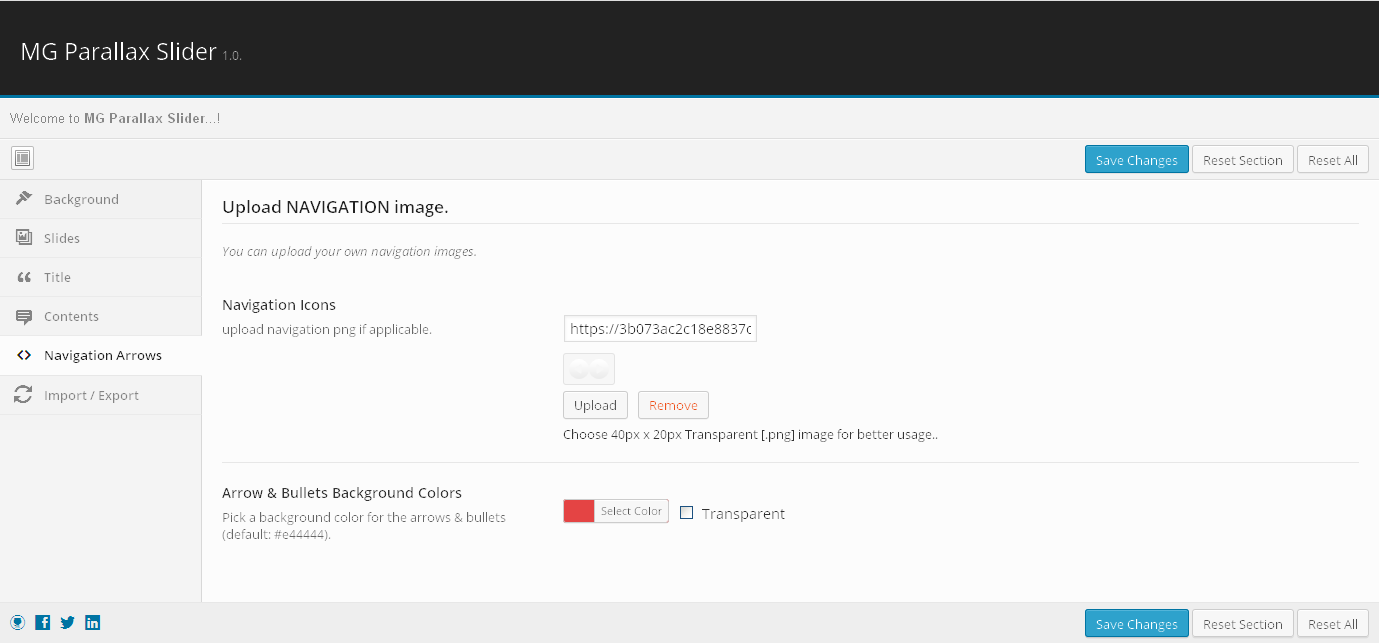Click the Background paintbrush icon
Image resolution: width=1379 pixels, height=643 pixels.
point(24,198)
